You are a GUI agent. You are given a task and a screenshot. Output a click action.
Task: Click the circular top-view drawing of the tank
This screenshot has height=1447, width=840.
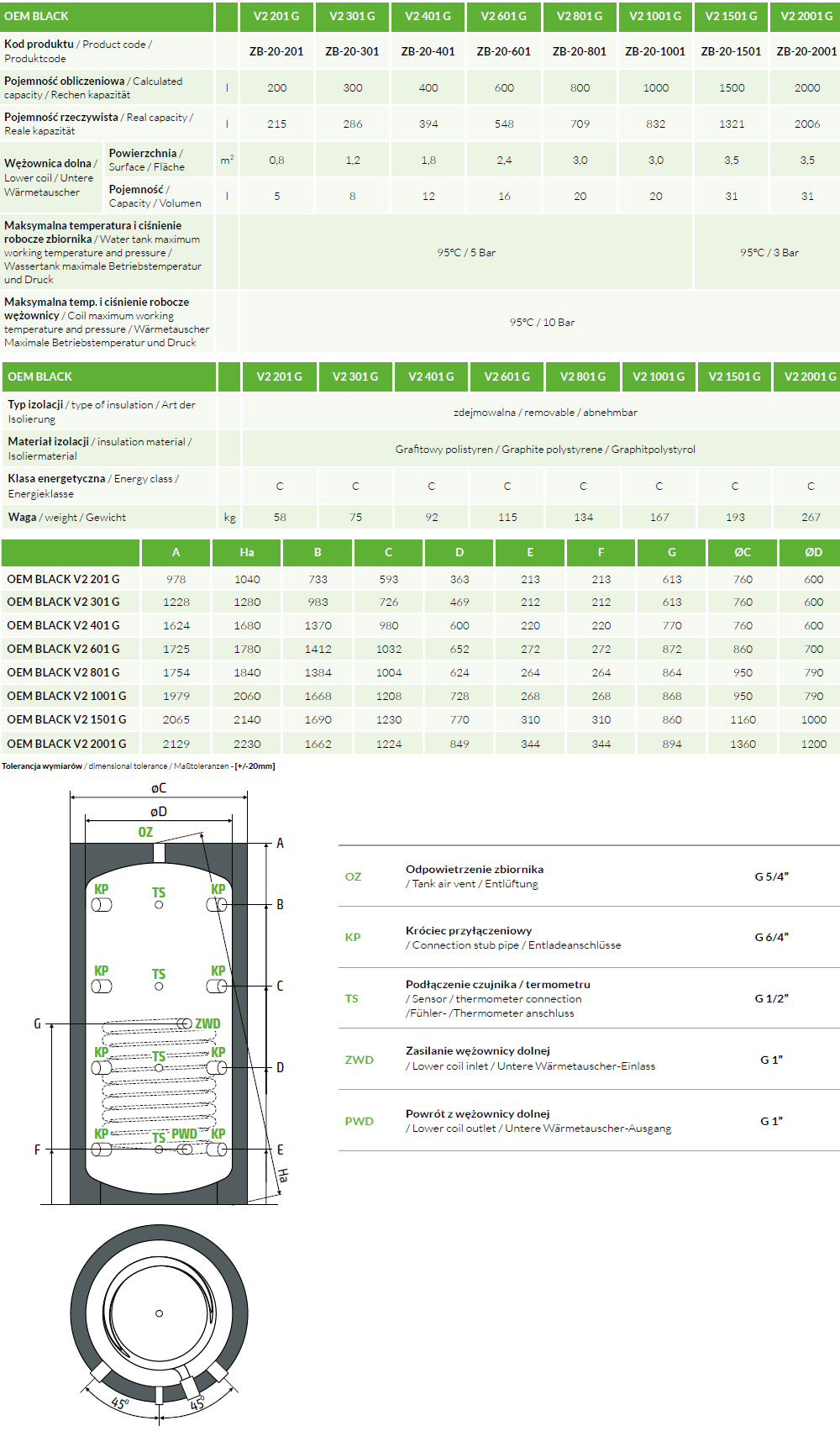pyautogui.click(x=159, y=1313)
